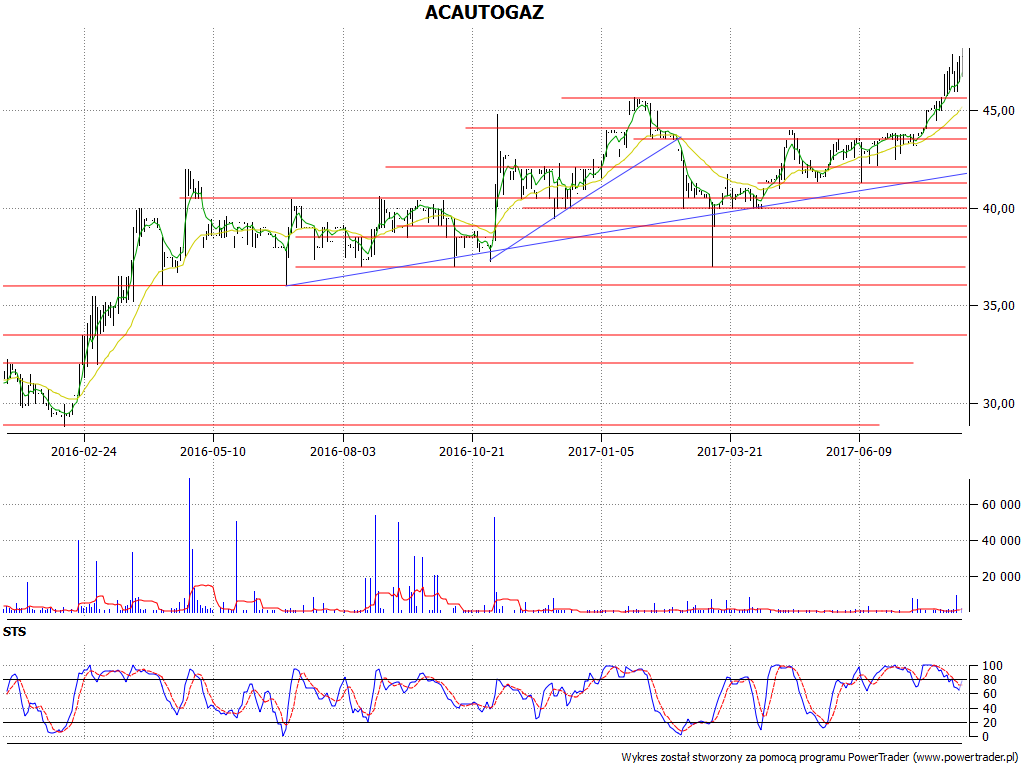
Task: Click the 60 level on STS axis
Action: pos(989,694)
